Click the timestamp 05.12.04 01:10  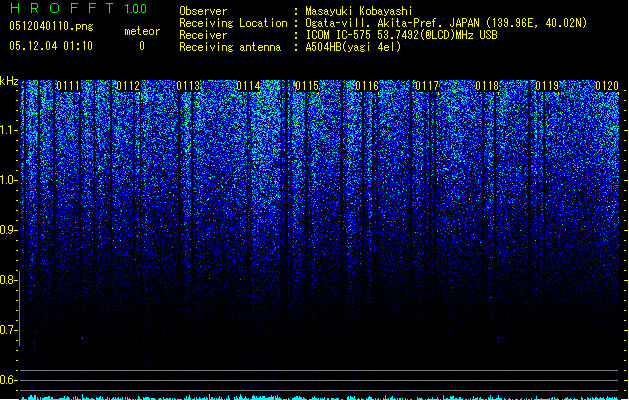pyautogui.click(x=51, y=46)
